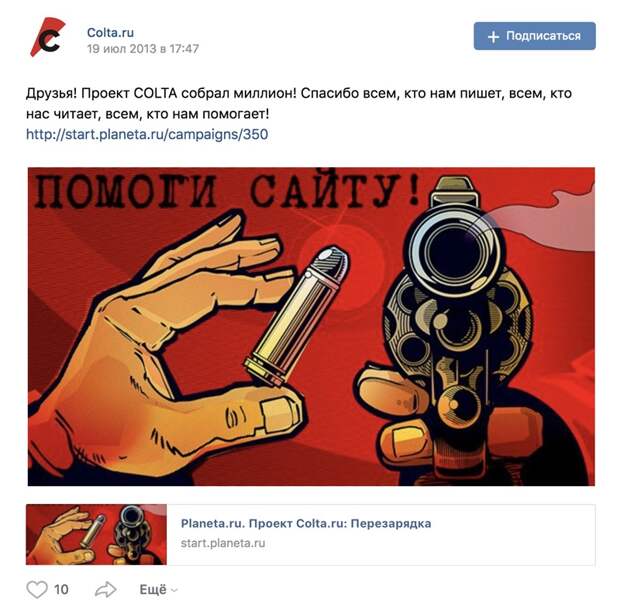Share the post via arrow icon

click(106, 589)
